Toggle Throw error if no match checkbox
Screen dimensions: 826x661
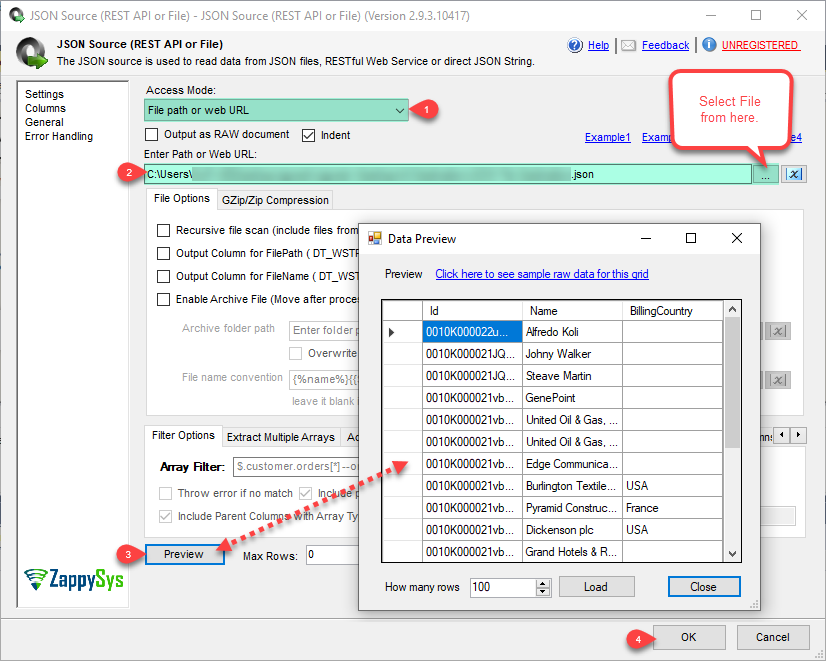[165, 494]
